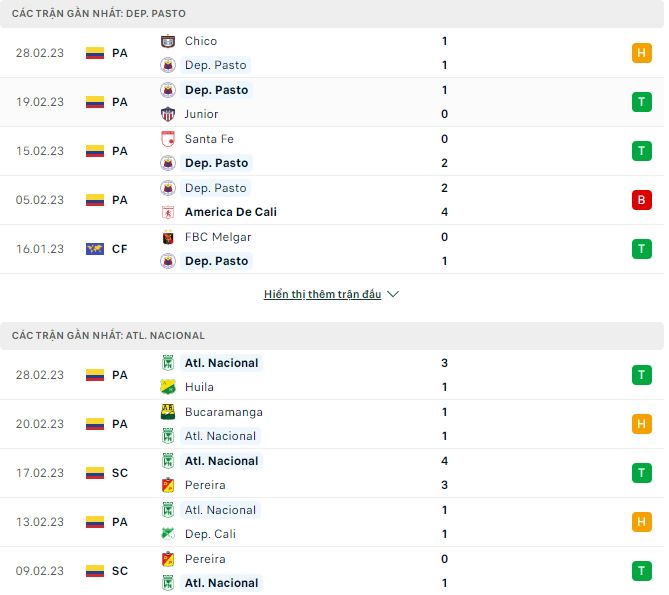This screenshot has height=595, width=669.
Task: Click the Junior team crest icon
Action: point(168,114)
